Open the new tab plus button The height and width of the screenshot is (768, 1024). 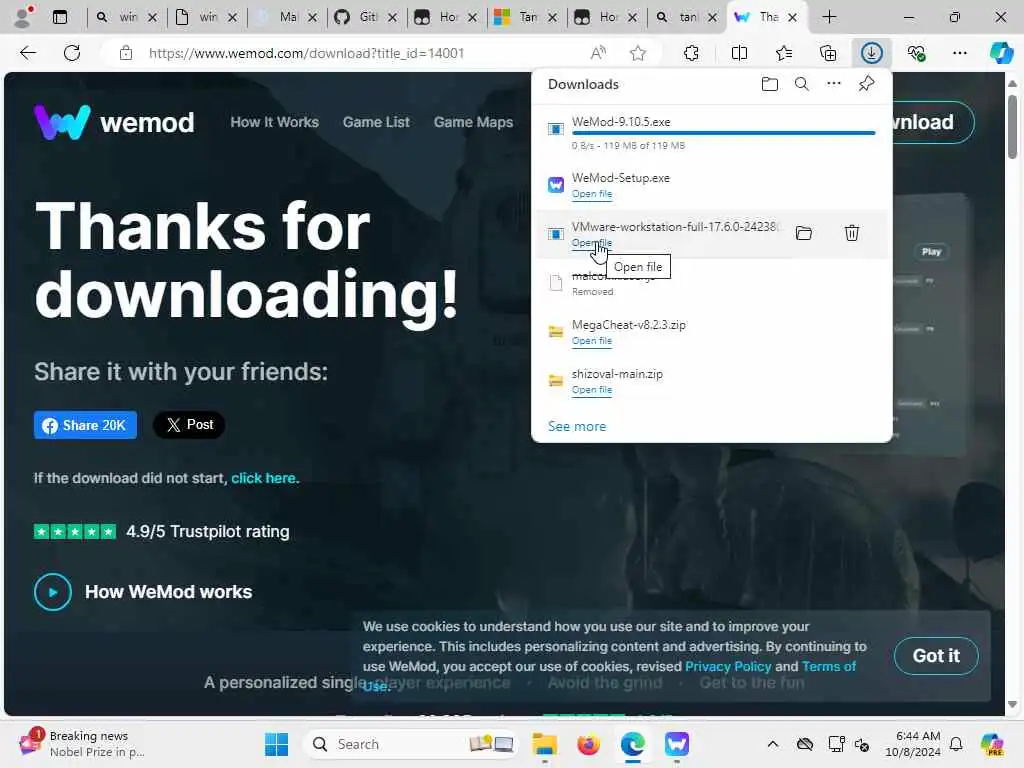[829, 17]
